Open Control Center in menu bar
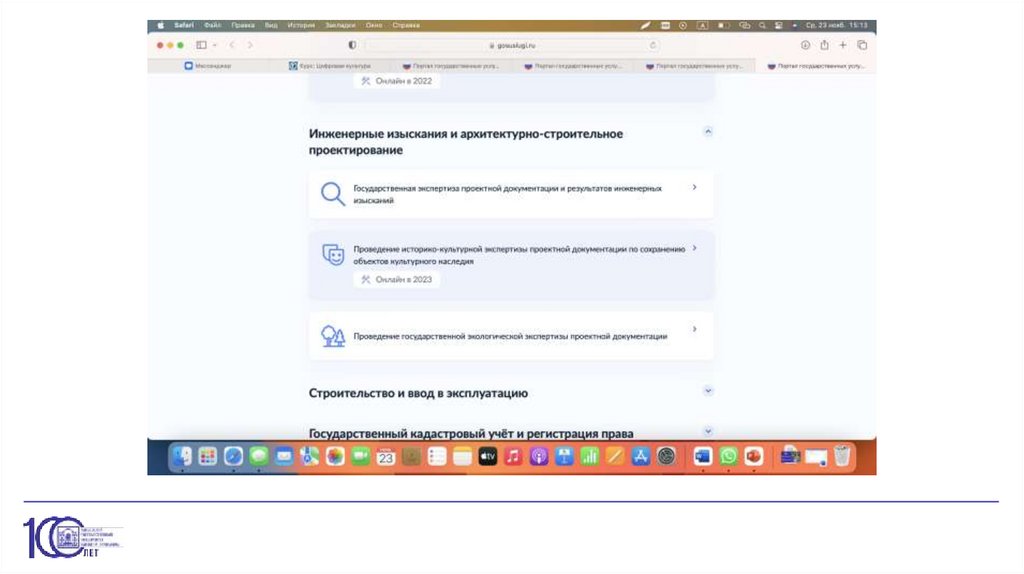The image size is (1024, 574). tap(778, 25)
